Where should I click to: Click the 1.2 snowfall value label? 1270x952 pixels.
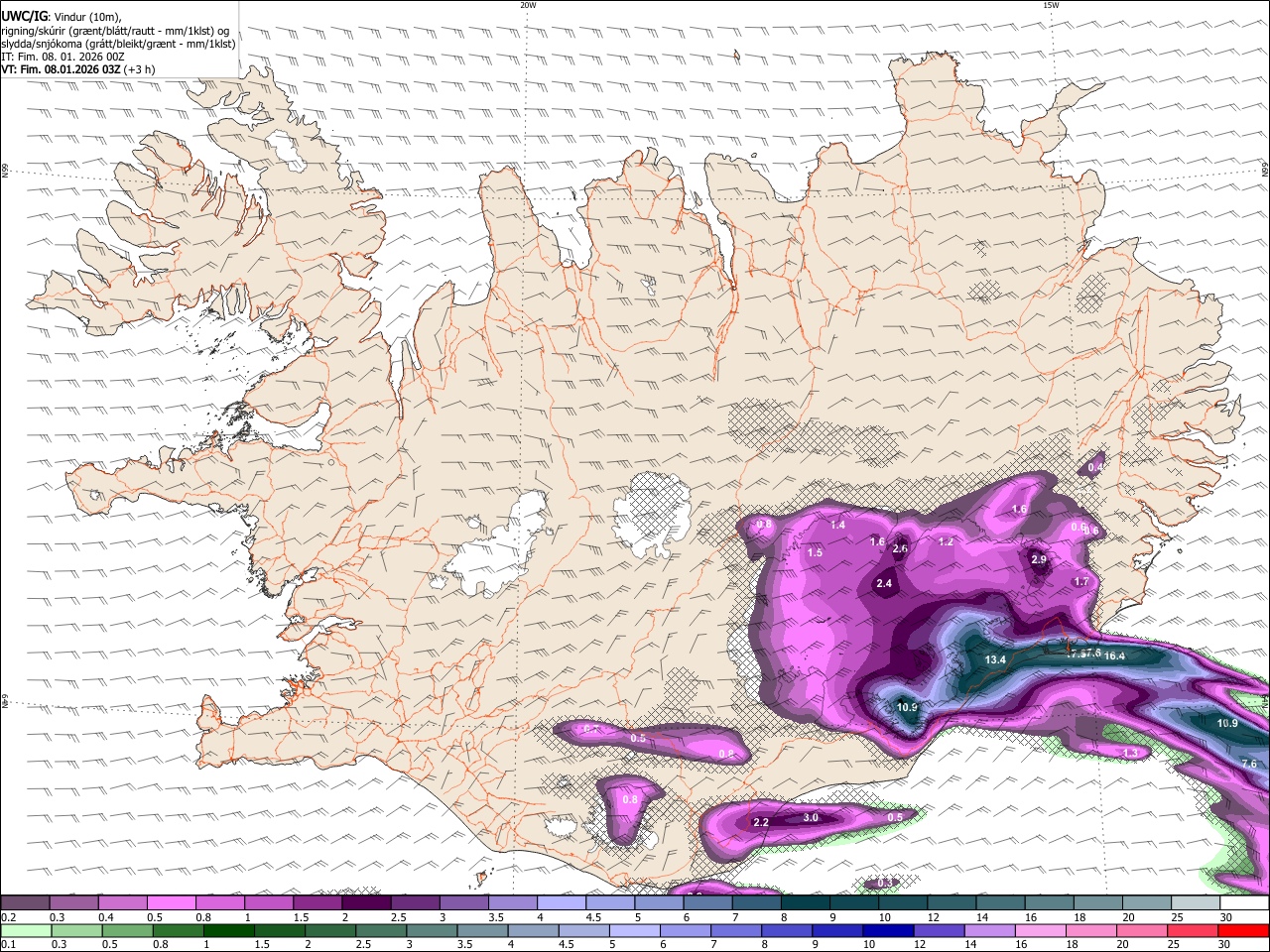(x=946, y=541)
